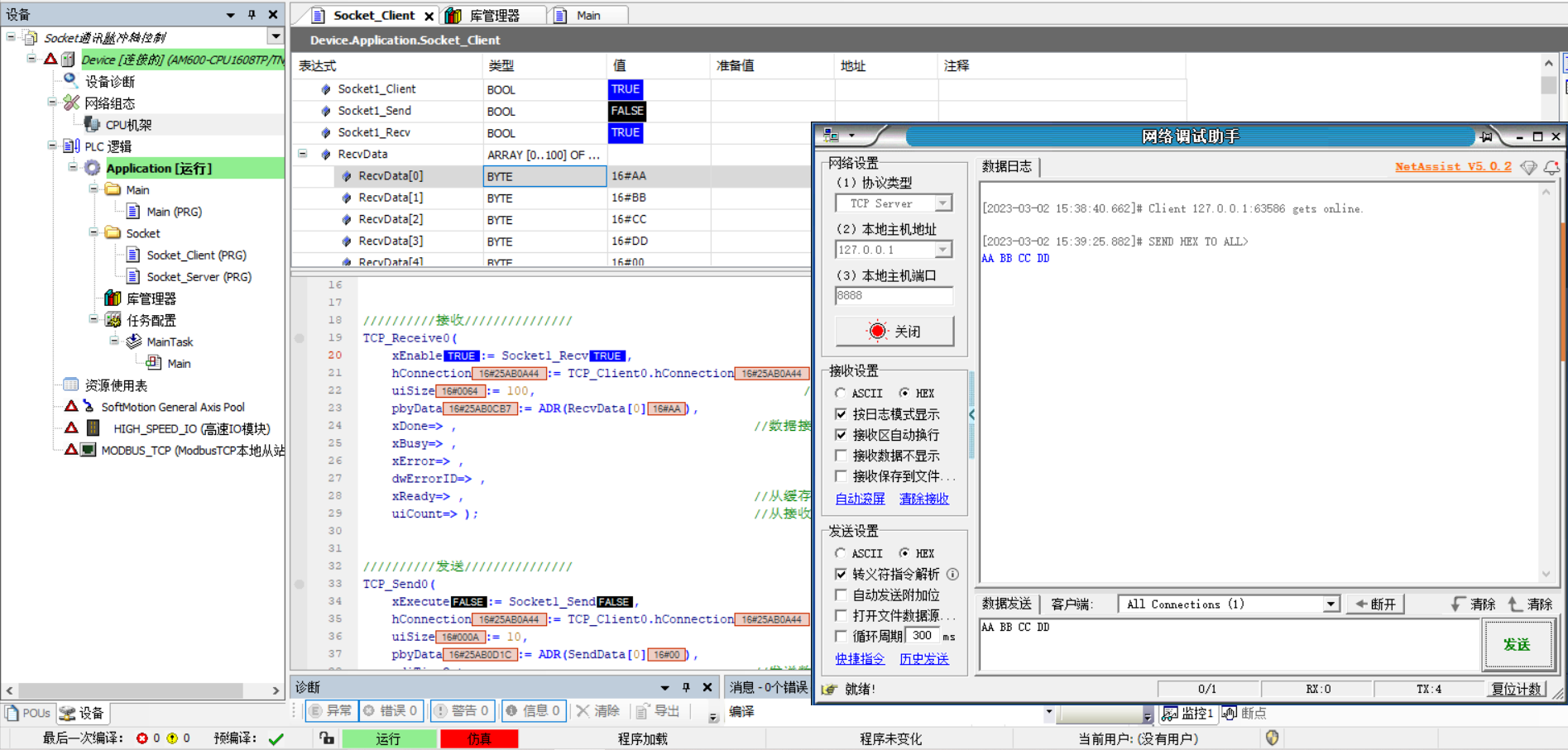The width and height of the screenshot is (1568, 750).
Task: Click the NetAssist diamond icon
Action: click(x=1529, y=167)
